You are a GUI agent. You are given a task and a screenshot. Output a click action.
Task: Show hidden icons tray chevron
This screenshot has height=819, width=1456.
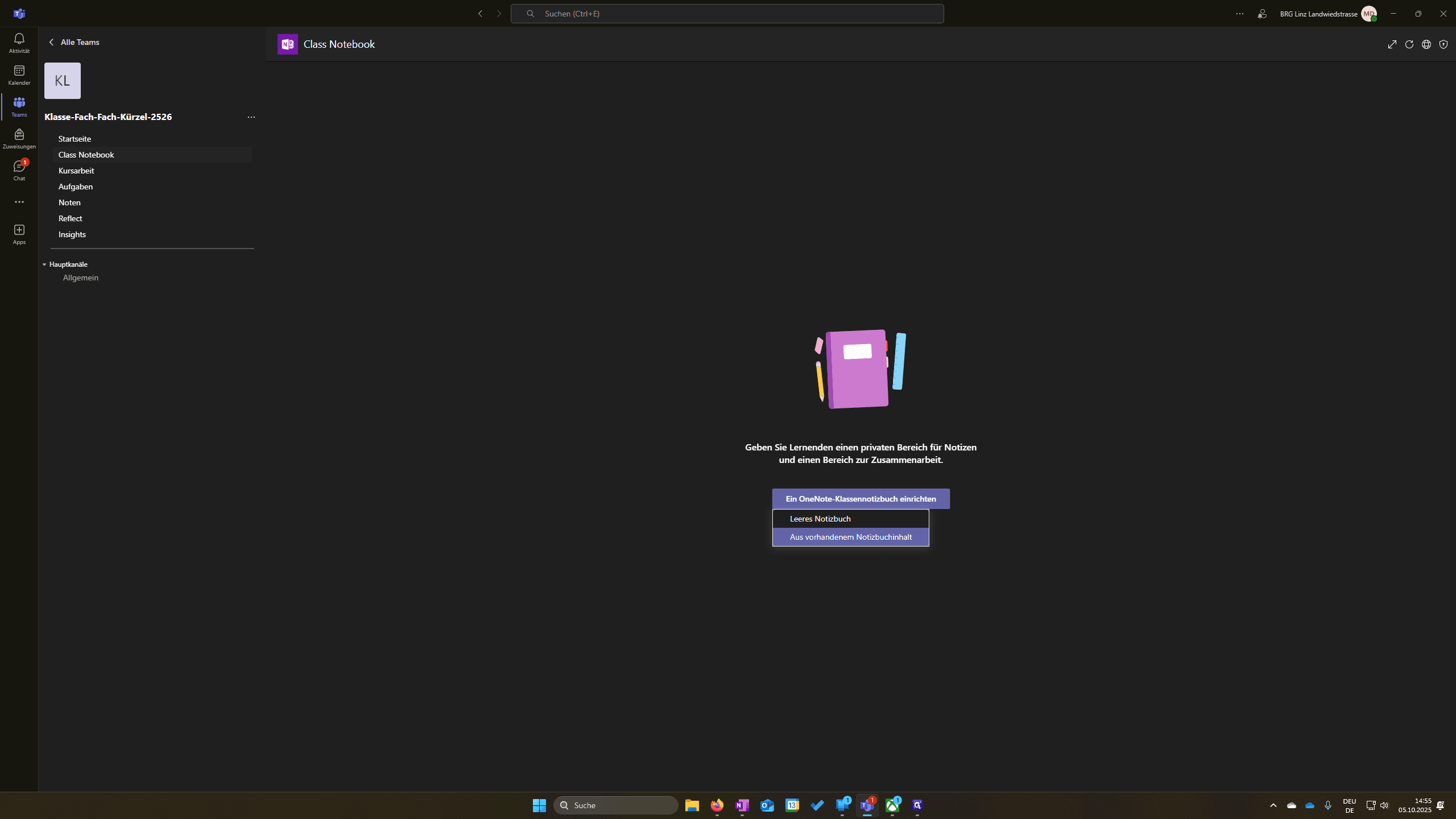tap(1273, 805)
